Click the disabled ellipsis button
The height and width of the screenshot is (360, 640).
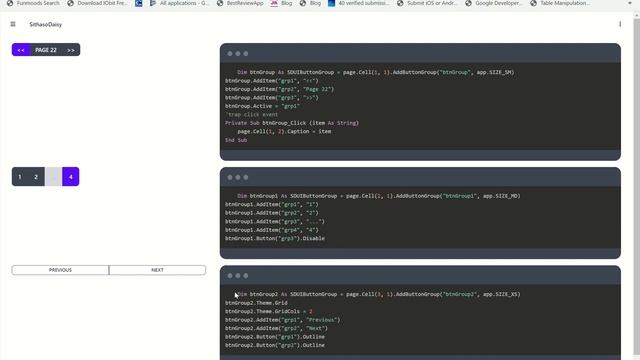pos(53,177)
